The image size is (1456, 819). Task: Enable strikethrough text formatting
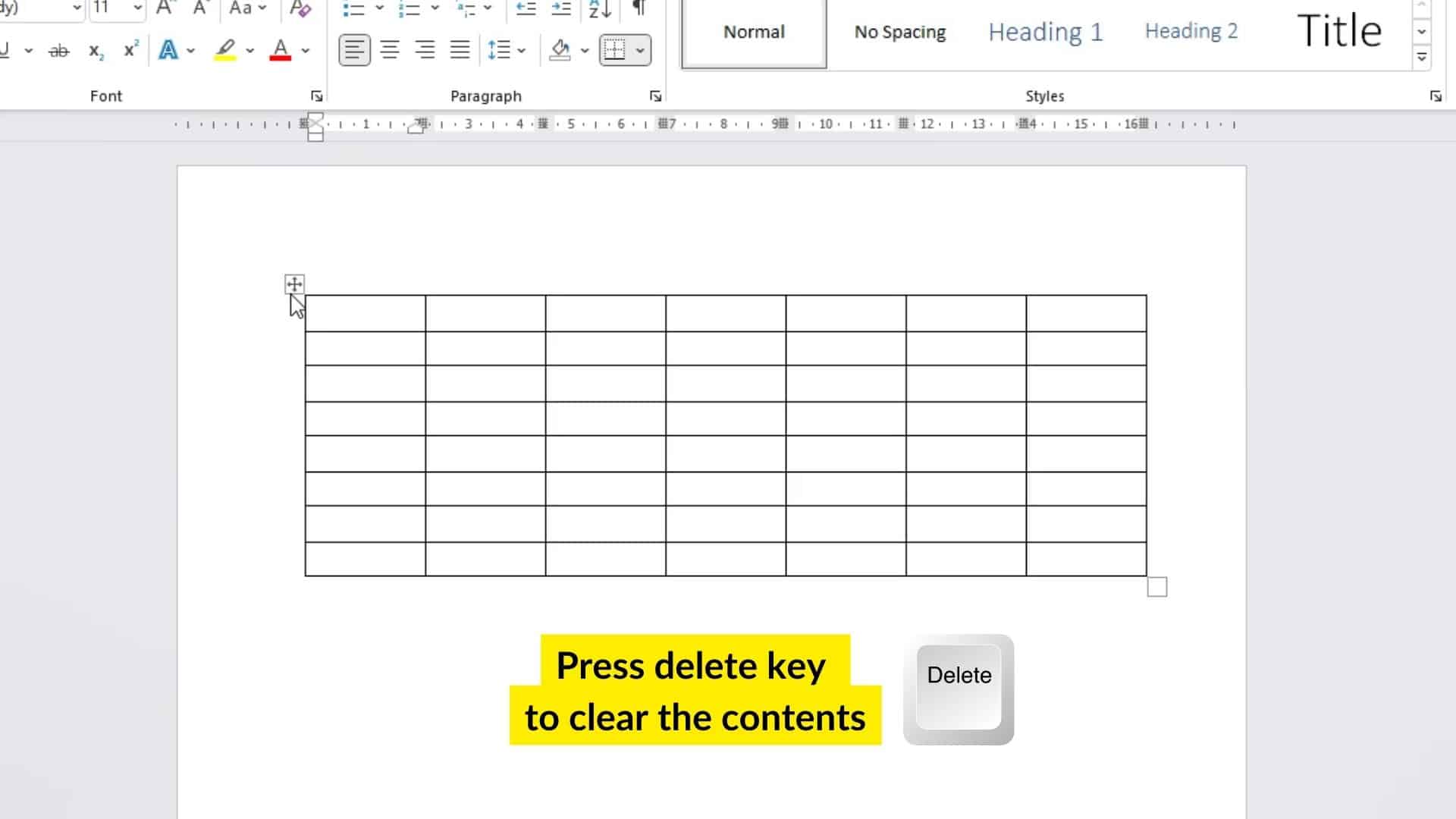click(59, 50)
